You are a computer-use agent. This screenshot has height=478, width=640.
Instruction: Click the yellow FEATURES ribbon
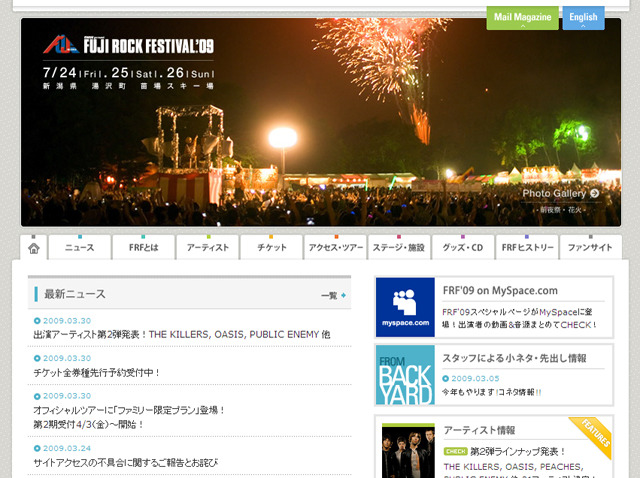coord(593,436)
